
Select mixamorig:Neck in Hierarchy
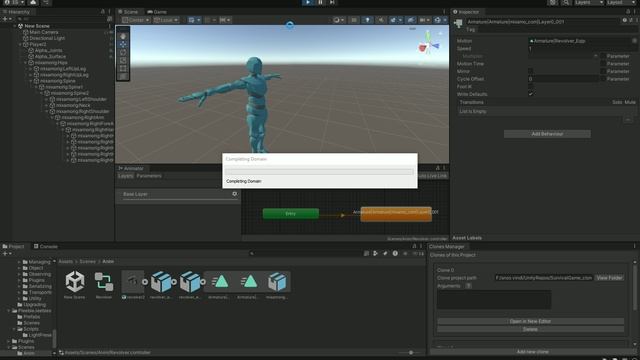(73, 105)
